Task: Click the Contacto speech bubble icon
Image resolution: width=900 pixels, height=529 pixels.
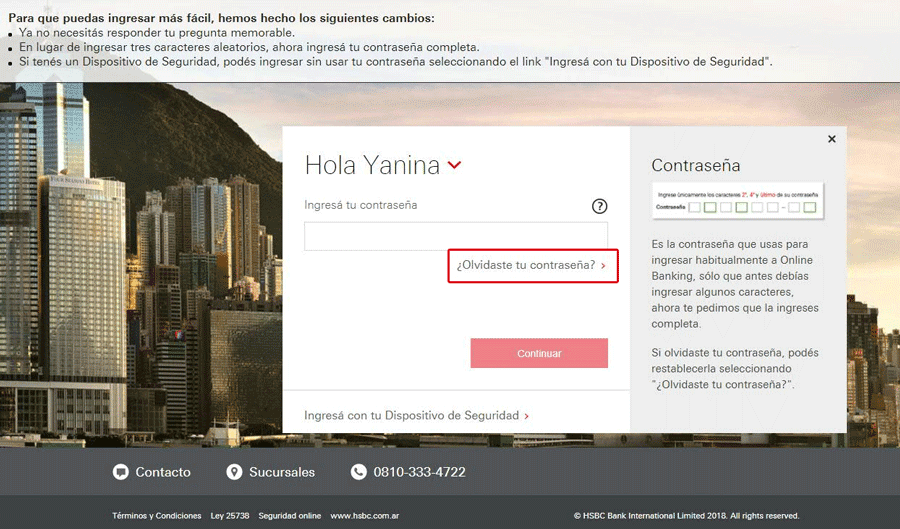Action: coord(121,472)
